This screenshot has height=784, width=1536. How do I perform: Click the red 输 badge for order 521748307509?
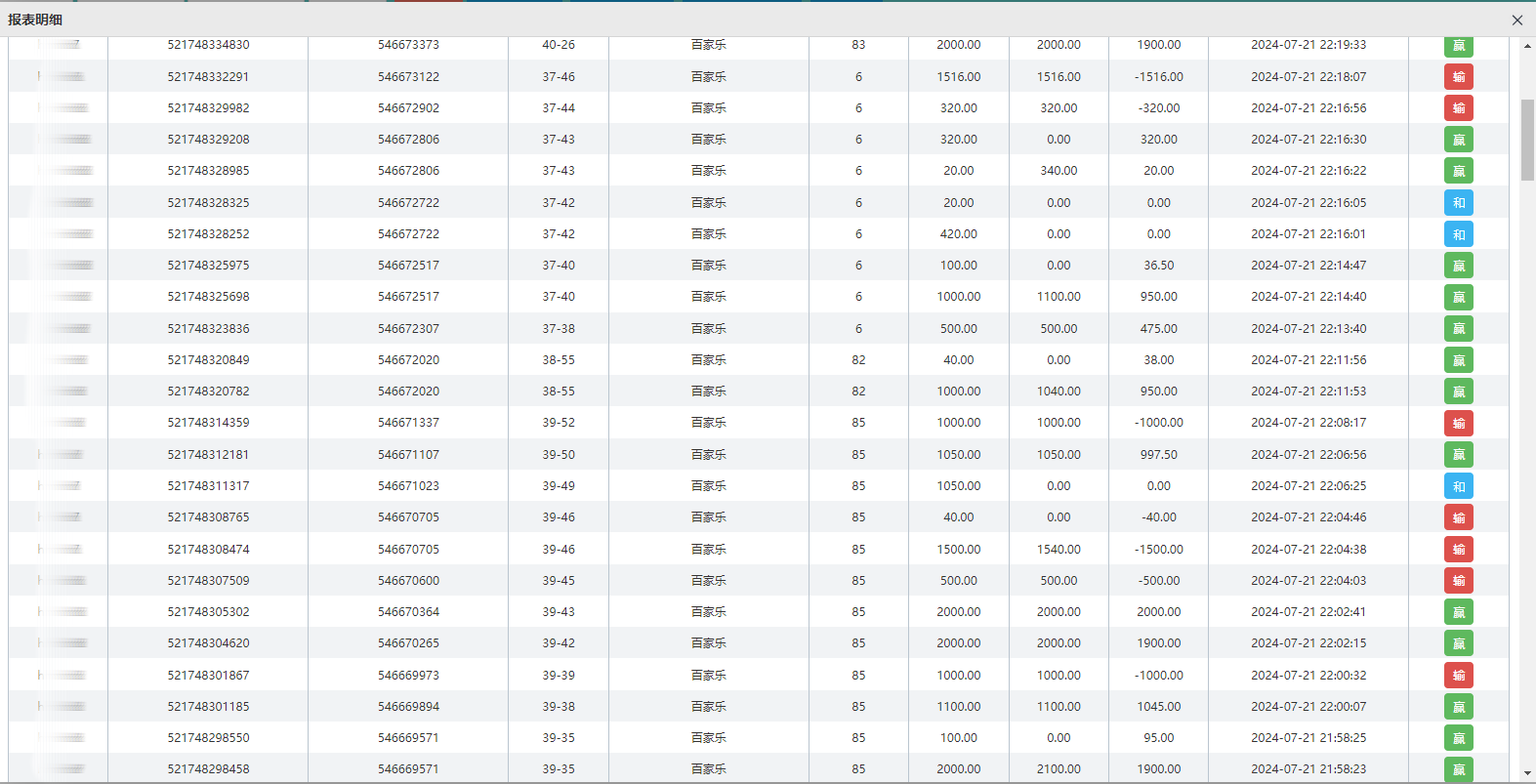click(x=1458, y=581)
